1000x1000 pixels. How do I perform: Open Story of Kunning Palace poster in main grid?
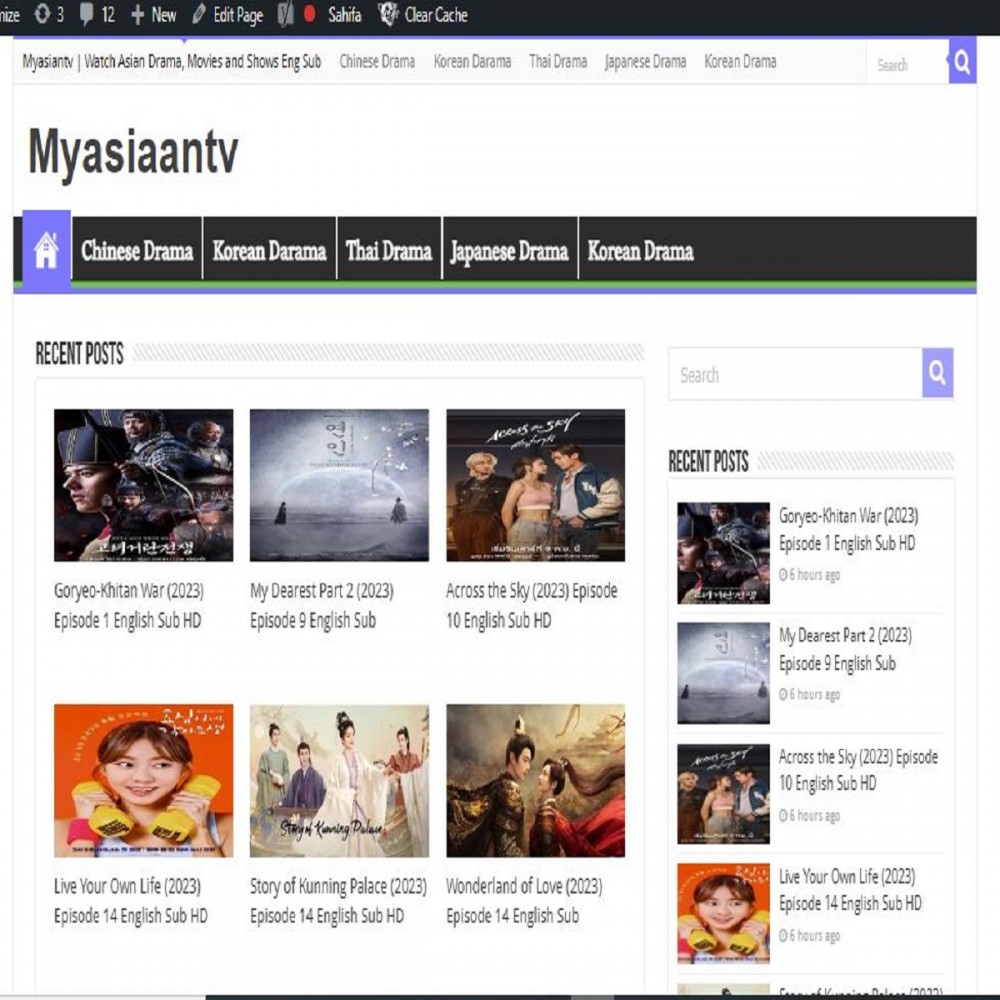point(339,781)
